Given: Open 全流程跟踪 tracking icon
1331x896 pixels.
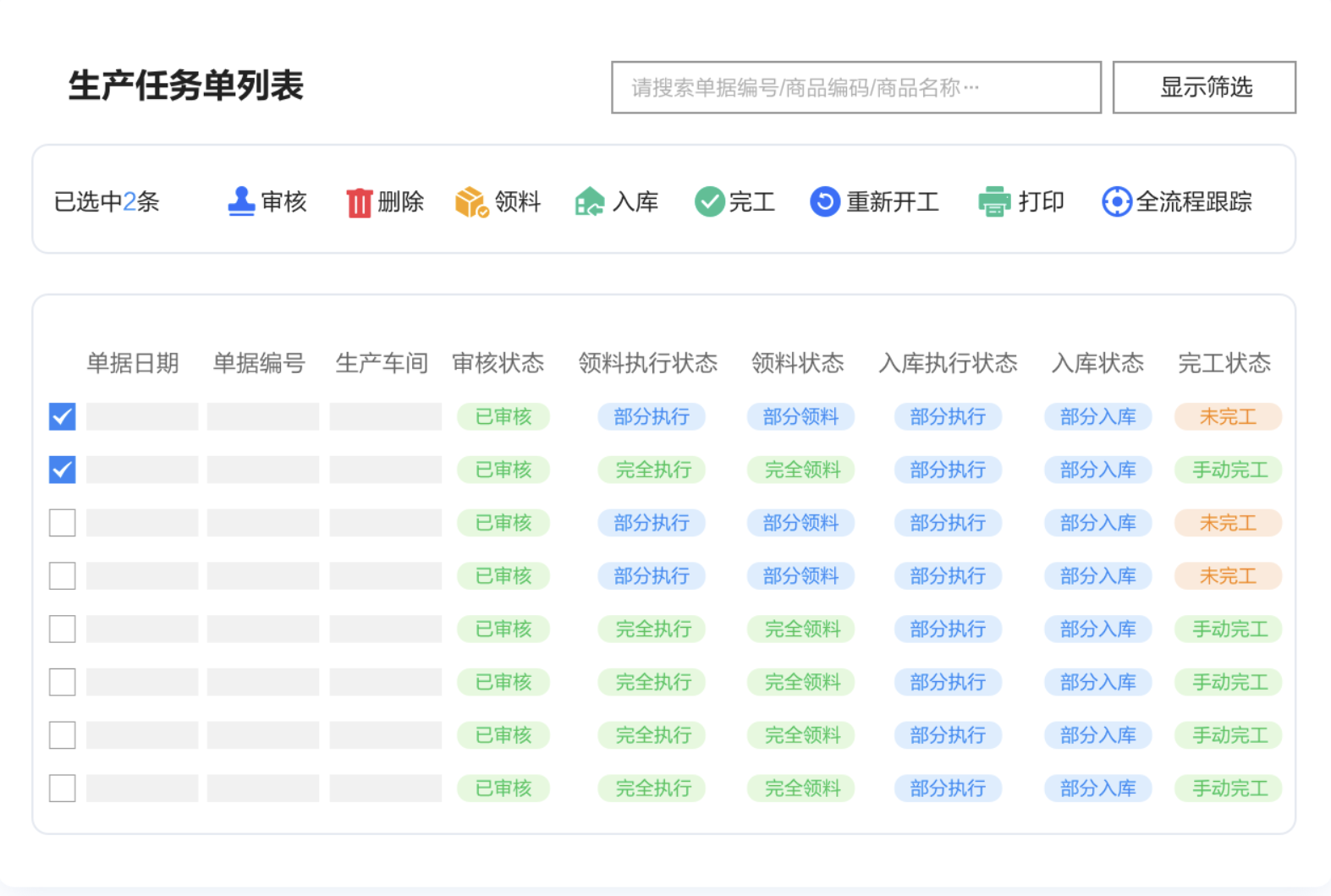Looking at the screenshot, I should (x=1116, y=202).
